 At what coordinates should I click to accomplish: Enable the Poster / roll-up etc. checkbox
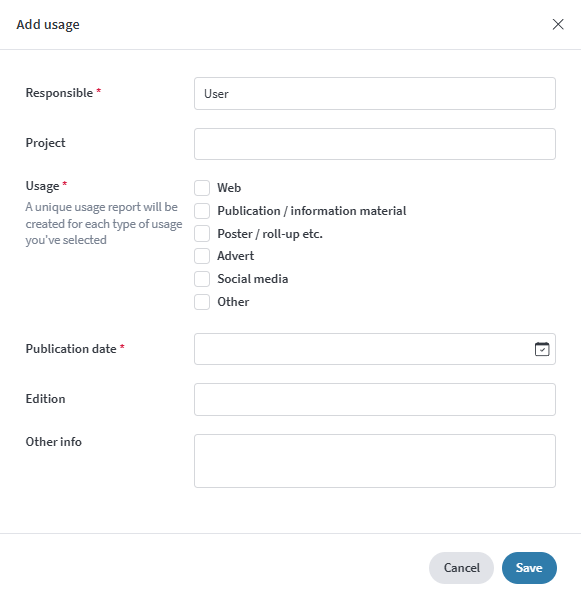tap(202, 234)
